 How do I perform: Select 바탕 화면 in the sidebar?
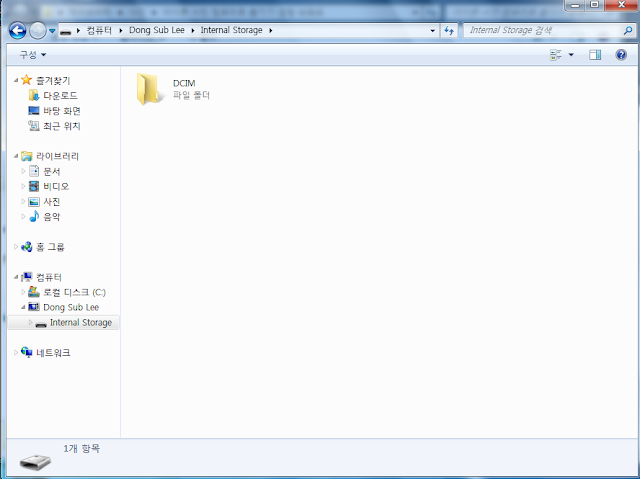[x=61, y=111]
